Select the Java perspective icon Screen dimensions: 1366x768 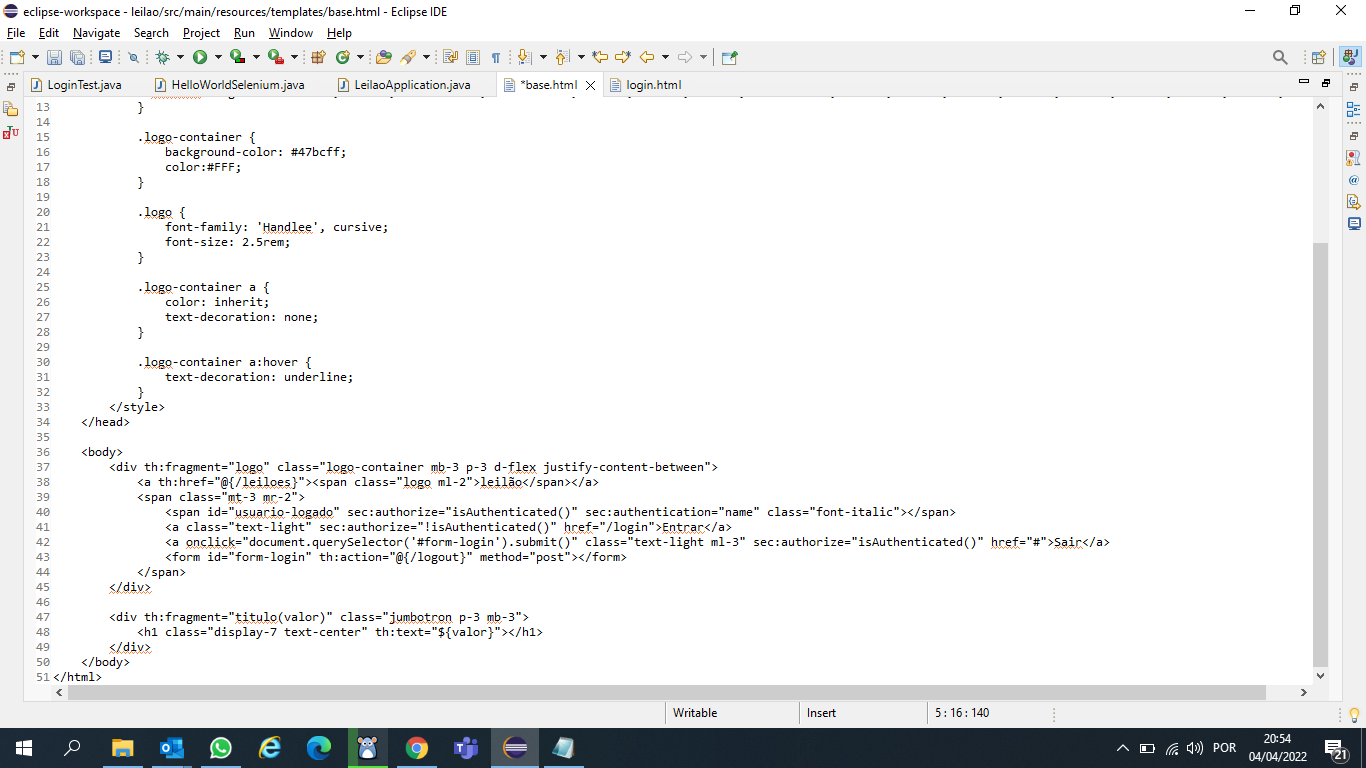point(1350,57)
